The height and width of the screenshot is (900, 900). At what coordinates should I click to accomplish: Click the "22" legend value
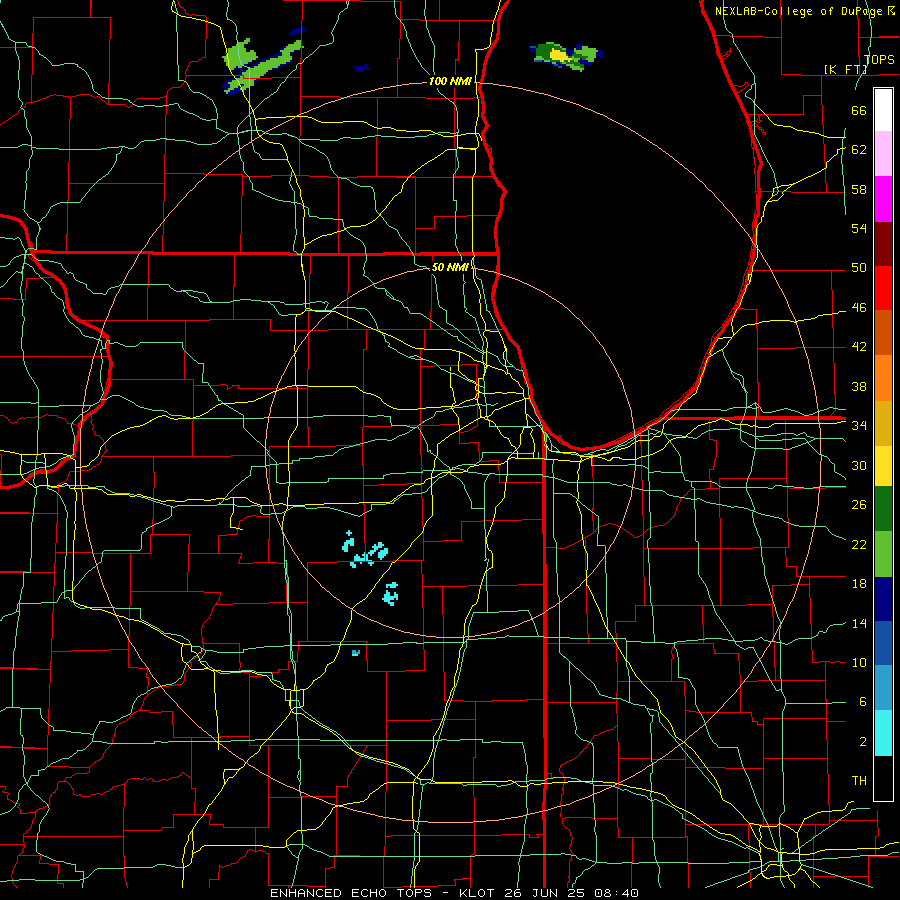(x=859, y=544)
